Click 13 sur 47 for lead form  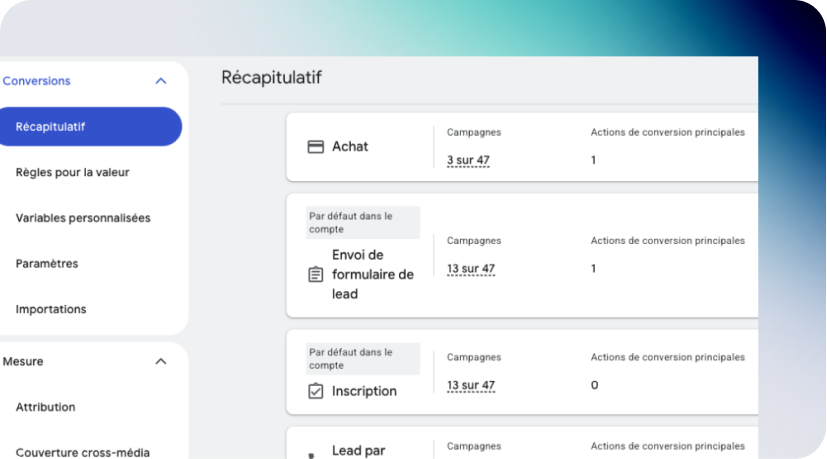pos(471,269)
